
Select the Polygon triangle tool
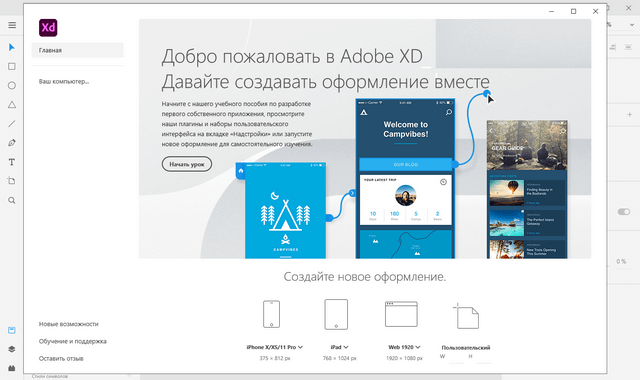tap(12, 104)
